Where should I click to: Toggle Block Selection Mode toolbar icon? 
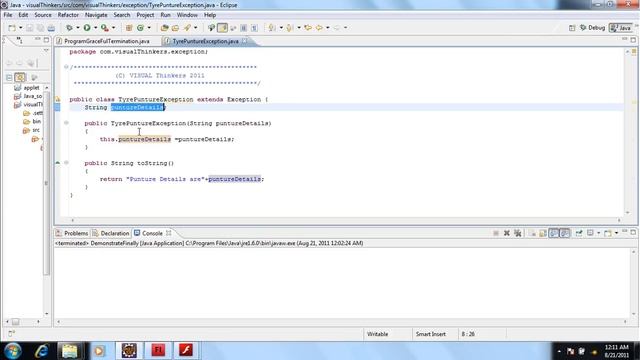click(244, 28)
